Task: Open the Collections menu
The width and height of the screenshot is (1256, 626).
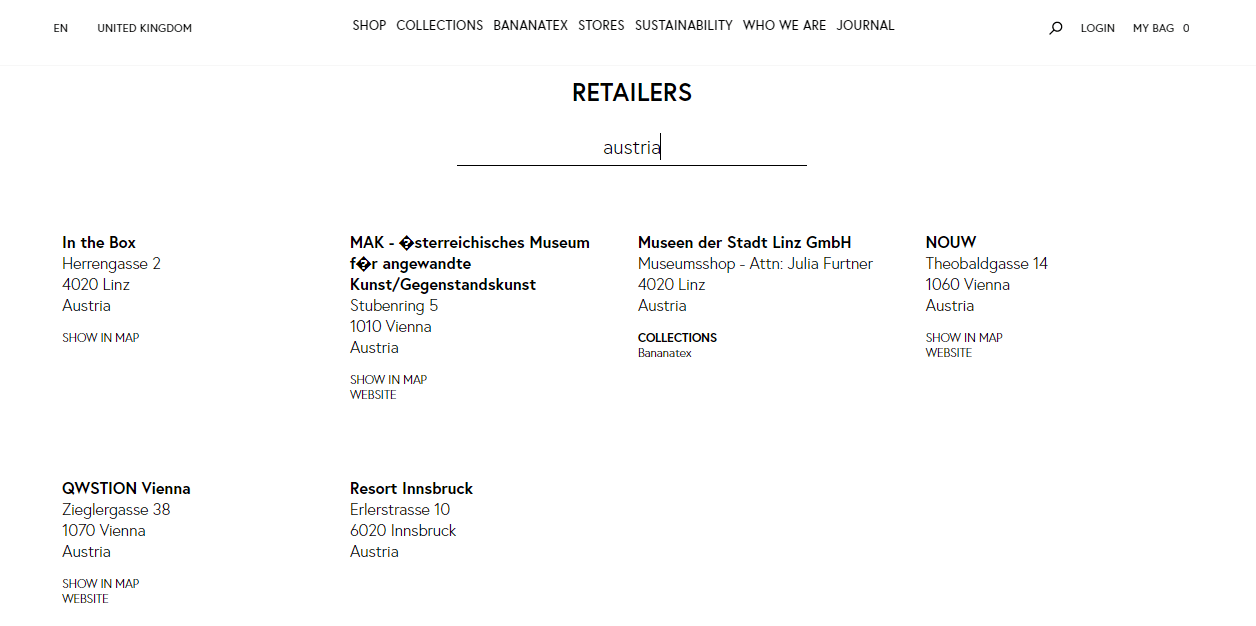Action: [440, 25]
